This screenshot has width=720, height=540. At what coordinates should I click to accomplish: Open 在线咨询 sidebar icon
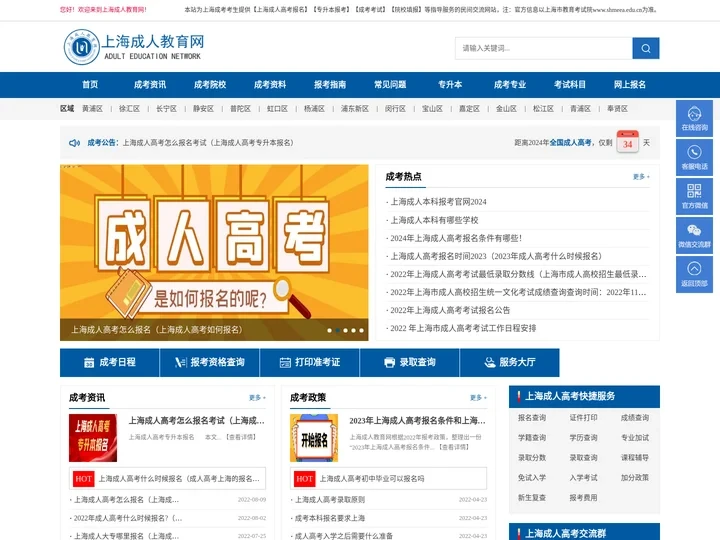694,118
